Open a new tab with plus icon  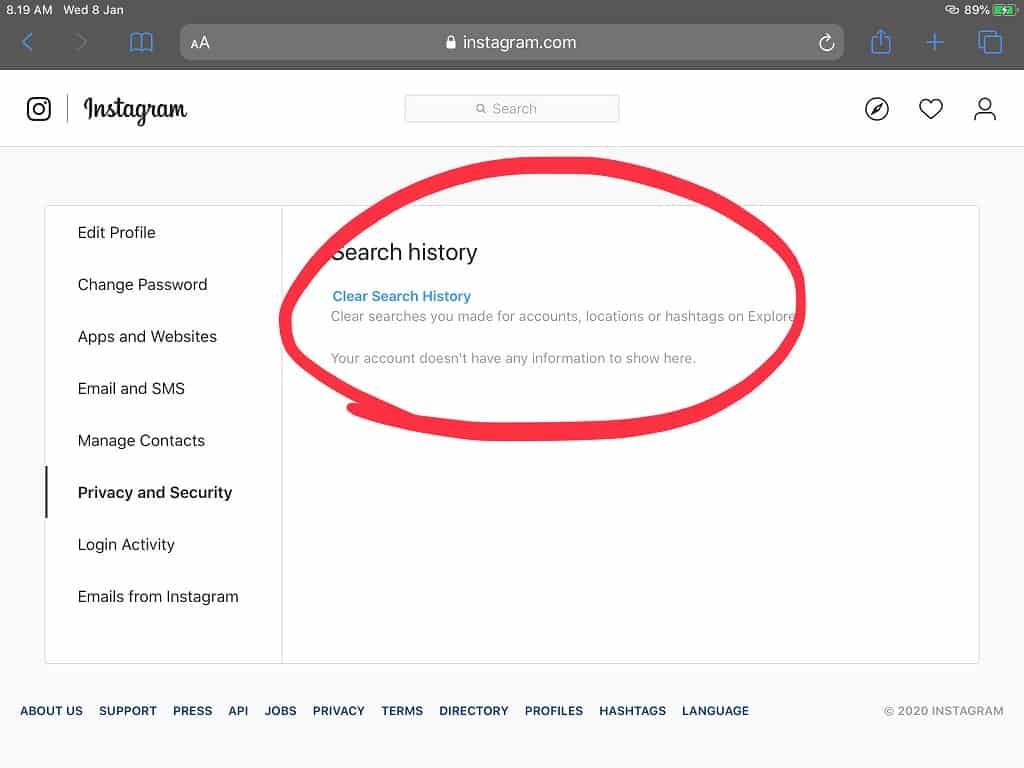coord(935,42)
